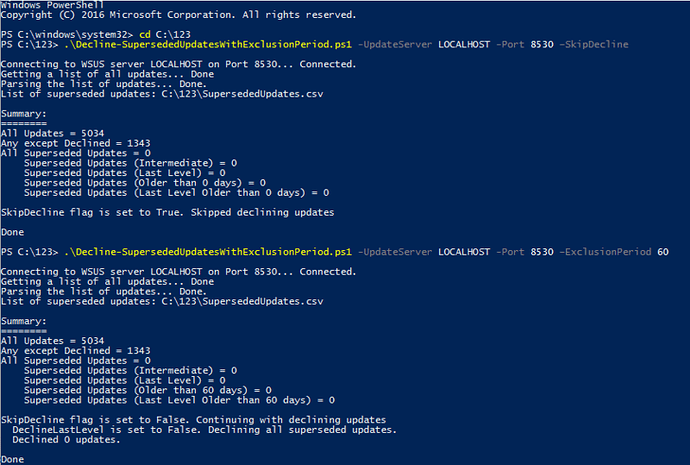Viewport: 690px width, 465px height.
Task: Click port value 8530 in the second command
Action: (x=542, y=252)
